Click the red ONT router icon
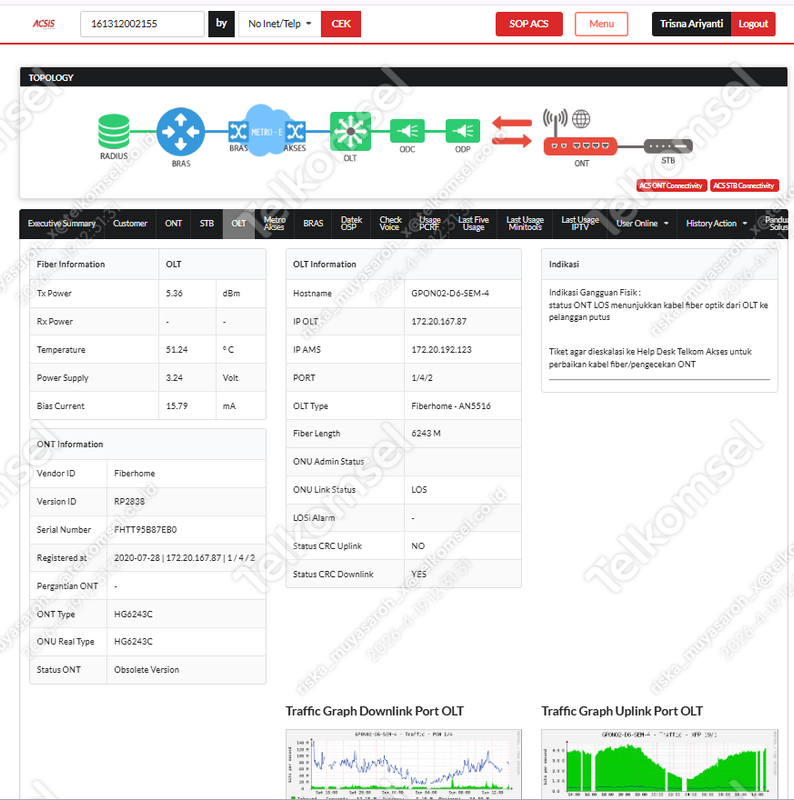Screen dimensions: 794x800 click(580, 146)
